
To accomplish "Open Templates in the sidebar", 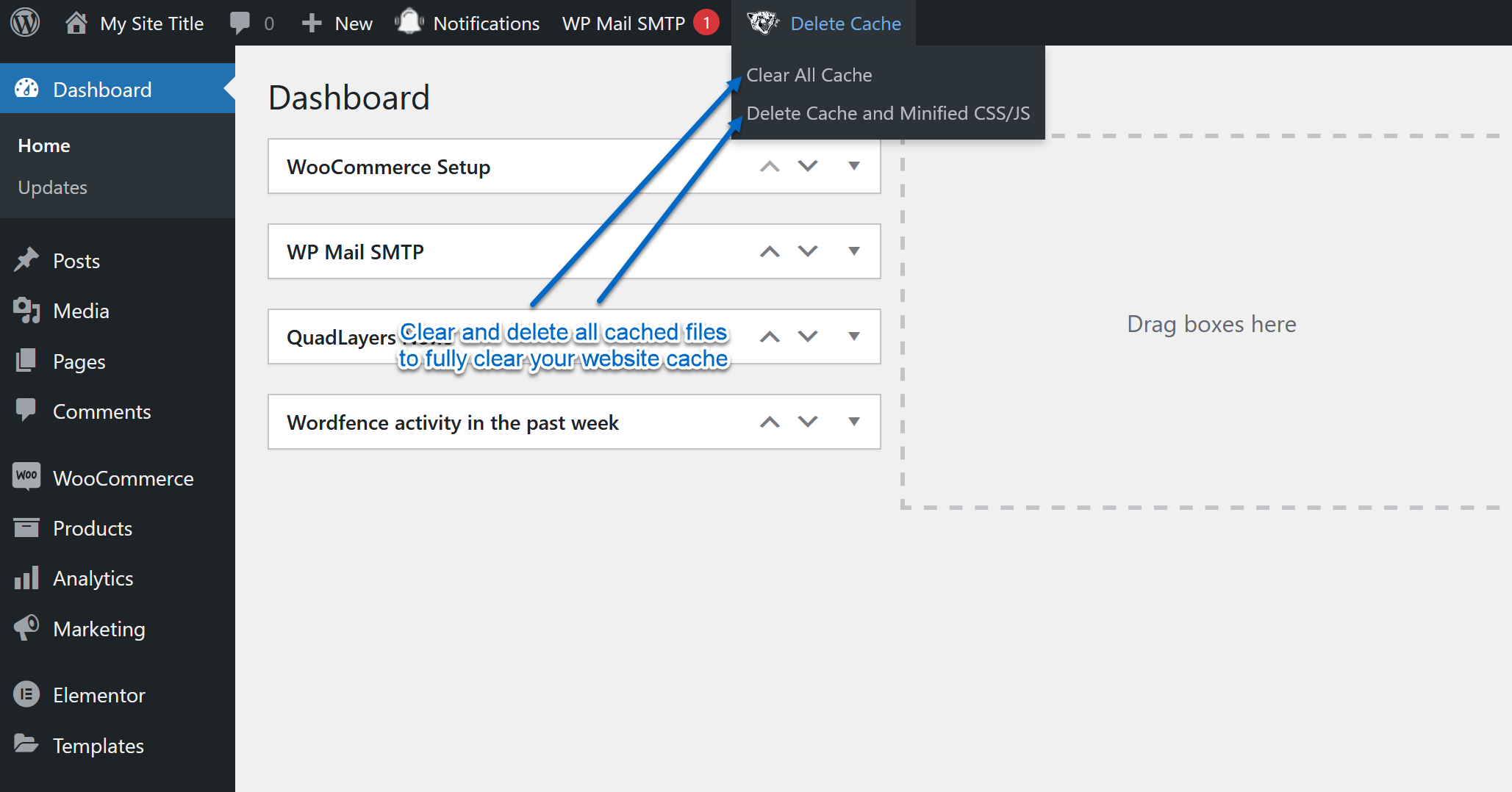I will [x=118, y=745].
